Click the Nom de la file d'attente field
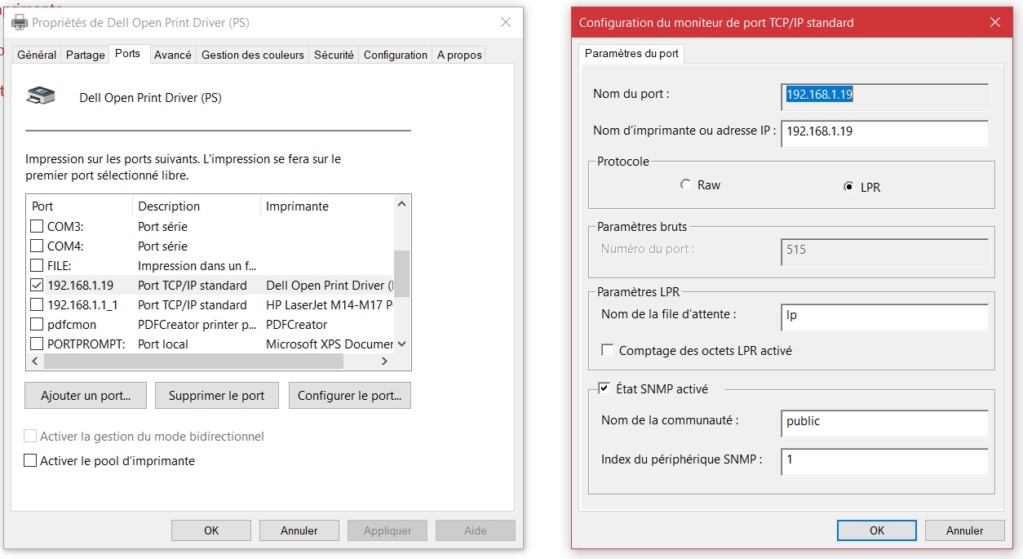The height and width of the screenshot is (559, 1023). click(885, 316)
